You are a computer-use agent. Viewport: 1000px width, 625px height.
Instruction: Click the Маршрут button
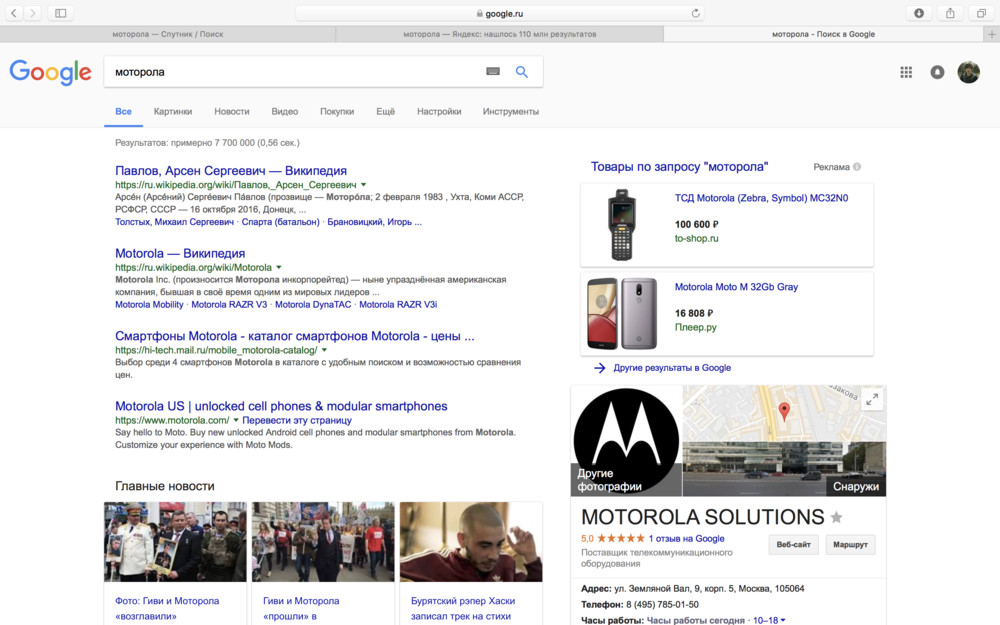click(850, 545)
